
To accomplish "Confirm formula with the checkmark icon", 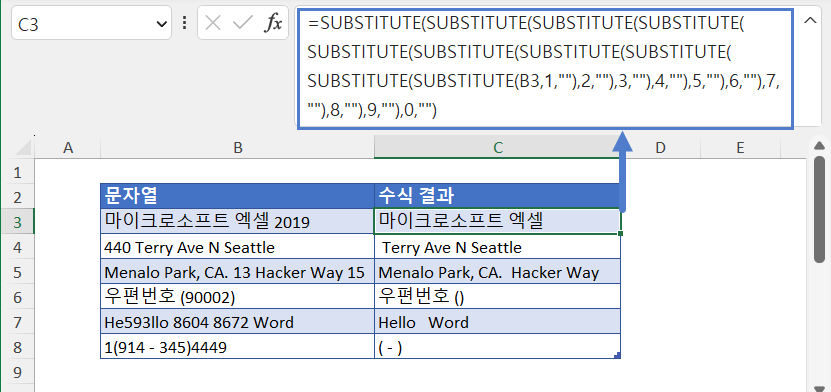I will 243,23.
